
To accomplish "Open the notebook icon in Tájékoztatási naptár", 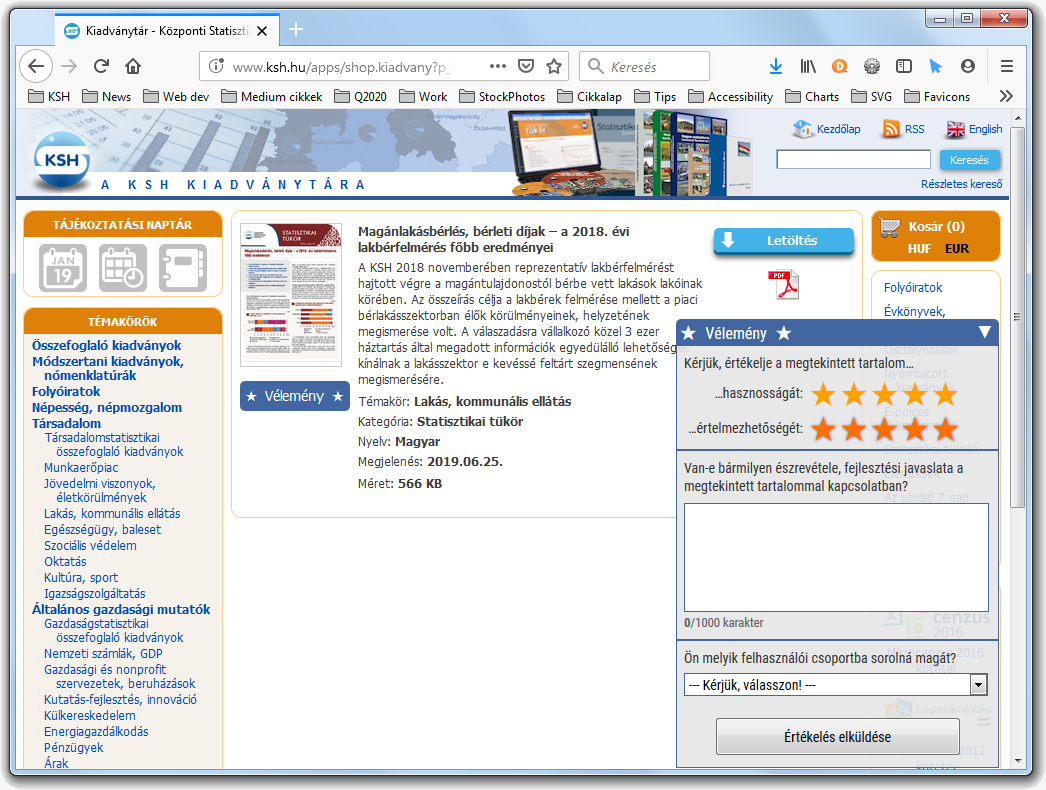I will (182, 268).
